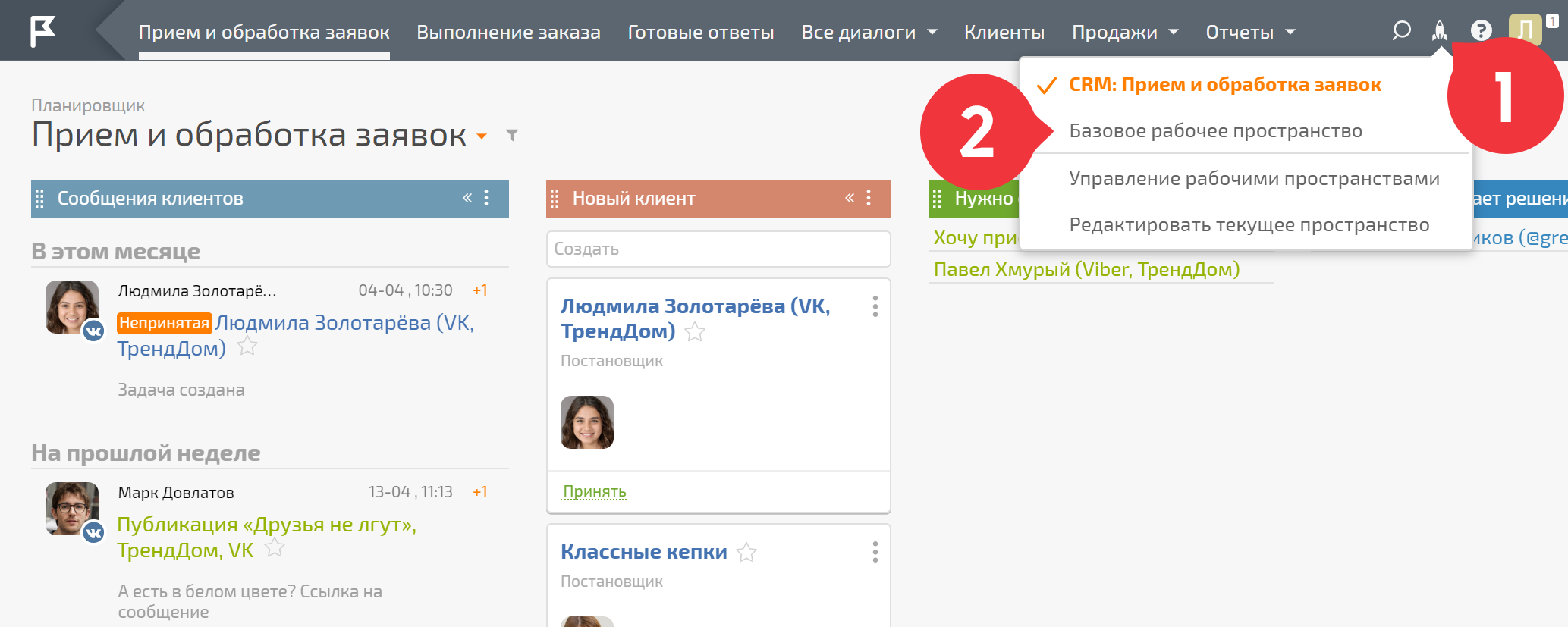This screenshot has width=1568, height=627.
Task: Star the Людмила Золотарёва message in Сообщения клиентов
Action: click(247, 346)
